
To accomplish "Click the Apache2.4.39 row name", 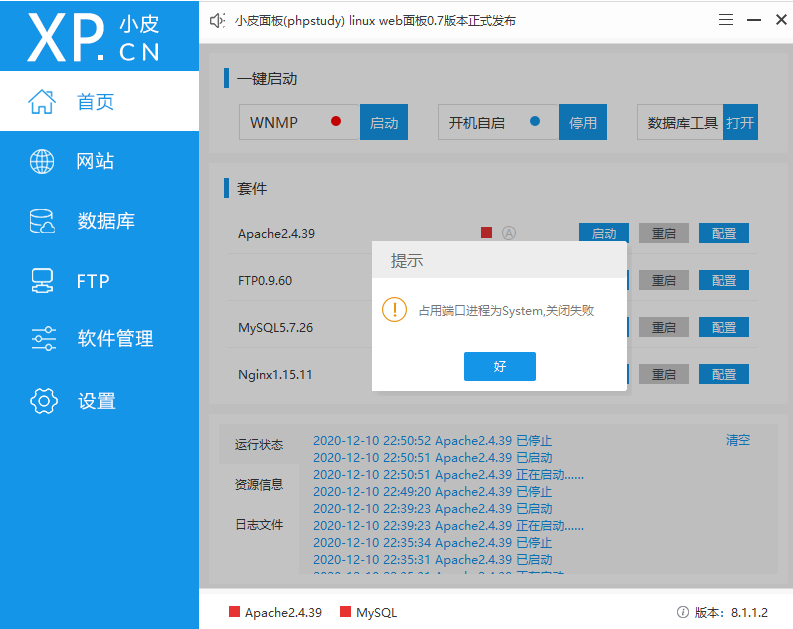I will tap(276, 234).
